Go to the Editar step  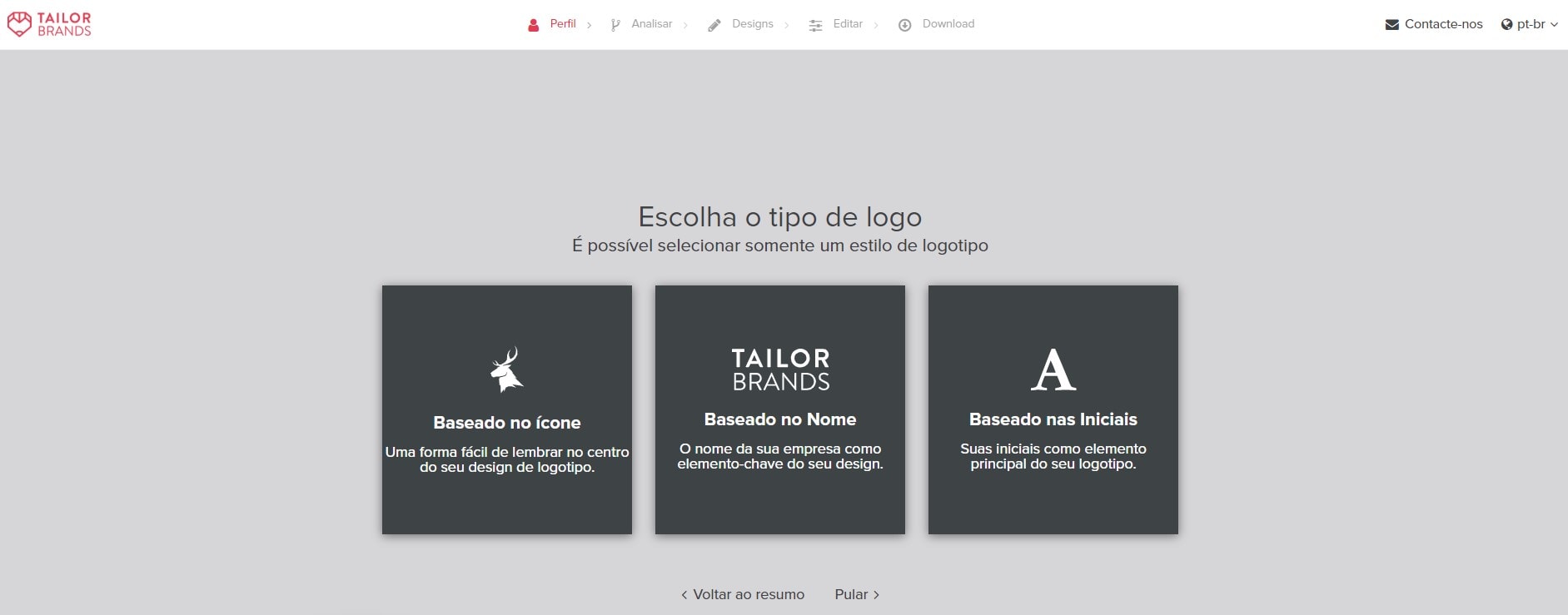pyautogui.click(x=848, y=24)
